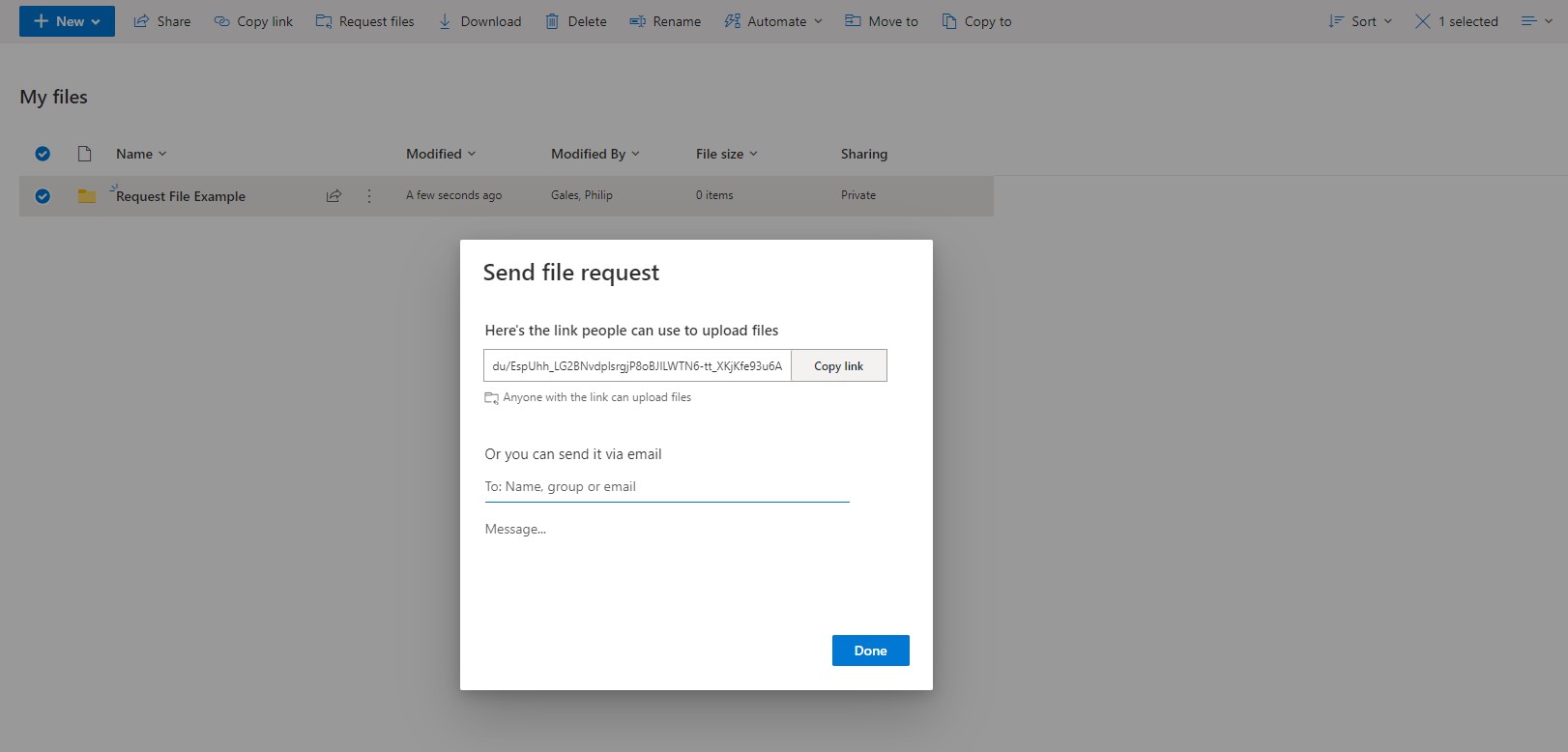Click the Move to icon
The width and height of the screenshot is (1568, 752).
tap(853, 21)
